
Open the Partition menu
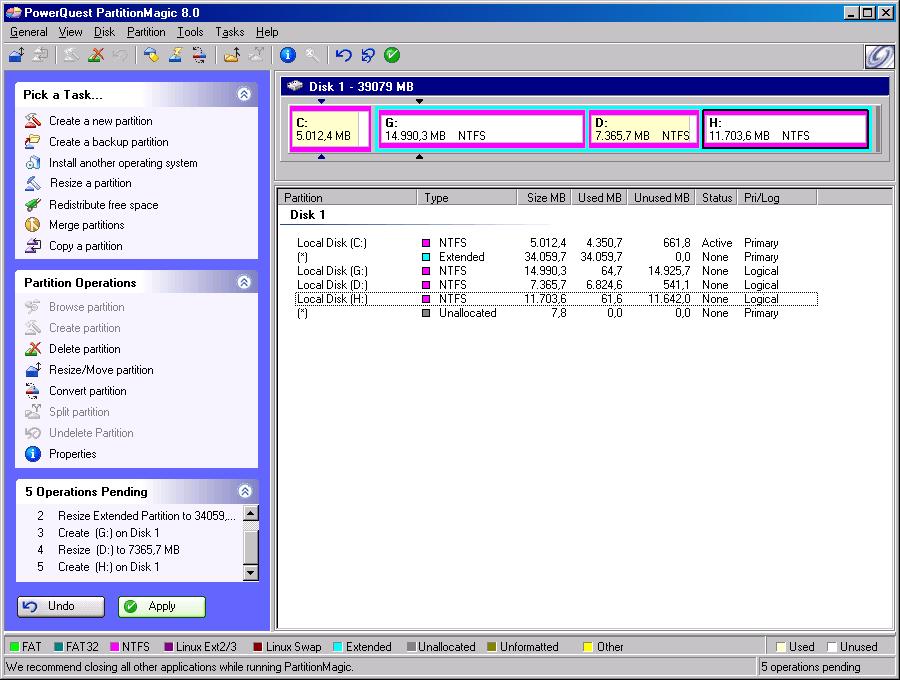(x=146, y=32)
